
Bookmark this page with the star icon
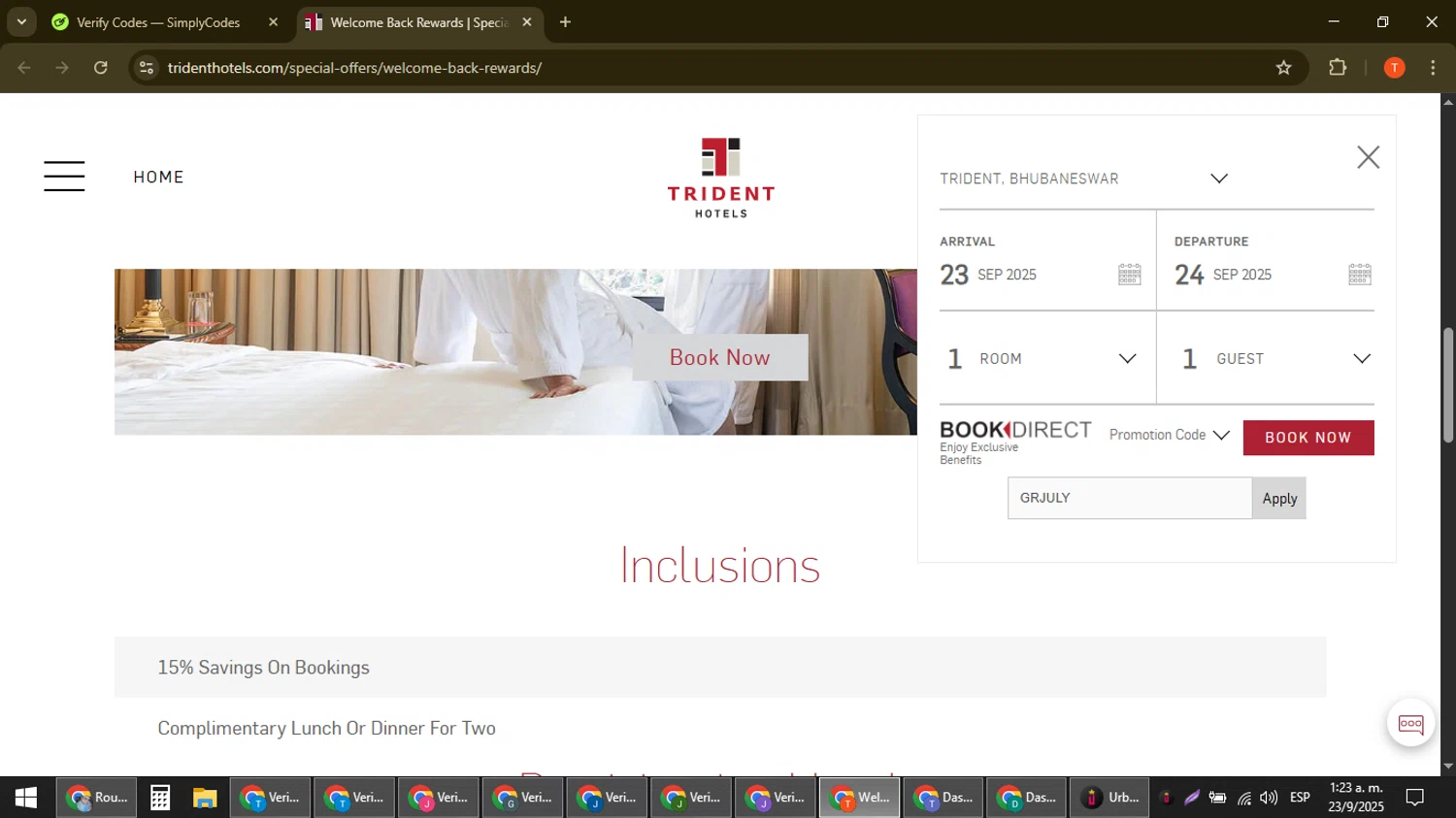point(1283,68)
